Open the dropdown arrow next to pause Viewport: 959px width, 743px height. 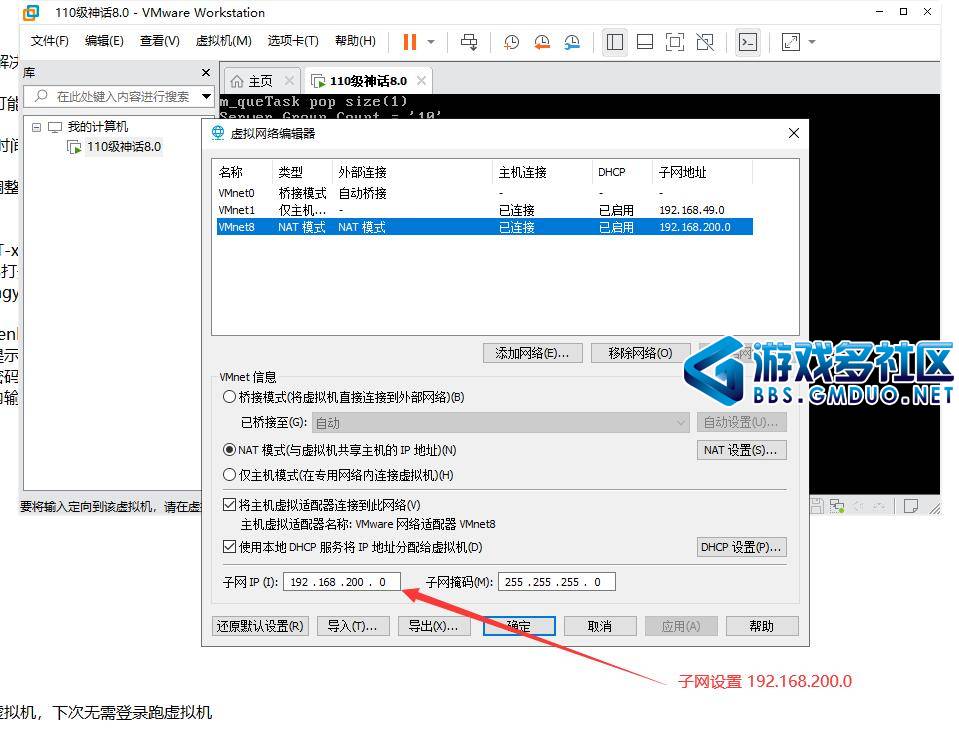(431, 42)
